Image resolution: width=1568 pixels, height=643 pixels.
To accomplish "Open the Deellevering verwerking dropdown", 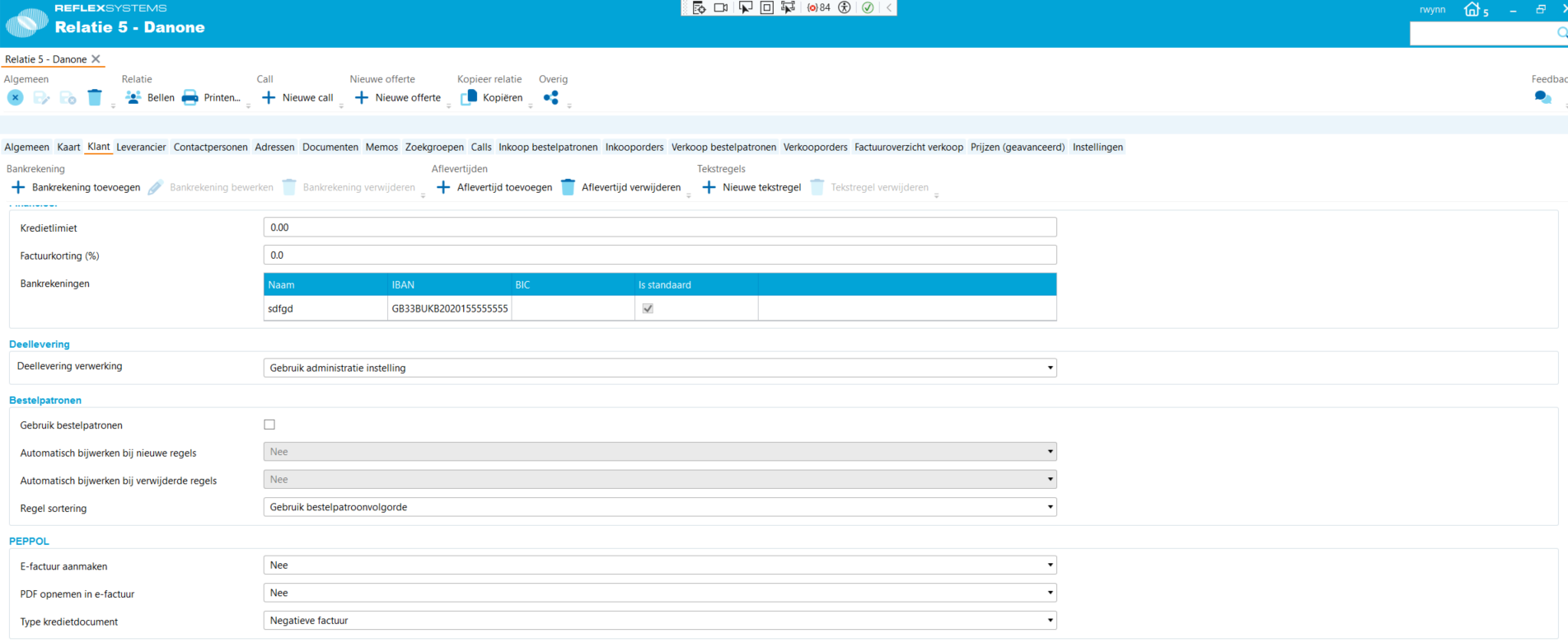I will 660,368.
